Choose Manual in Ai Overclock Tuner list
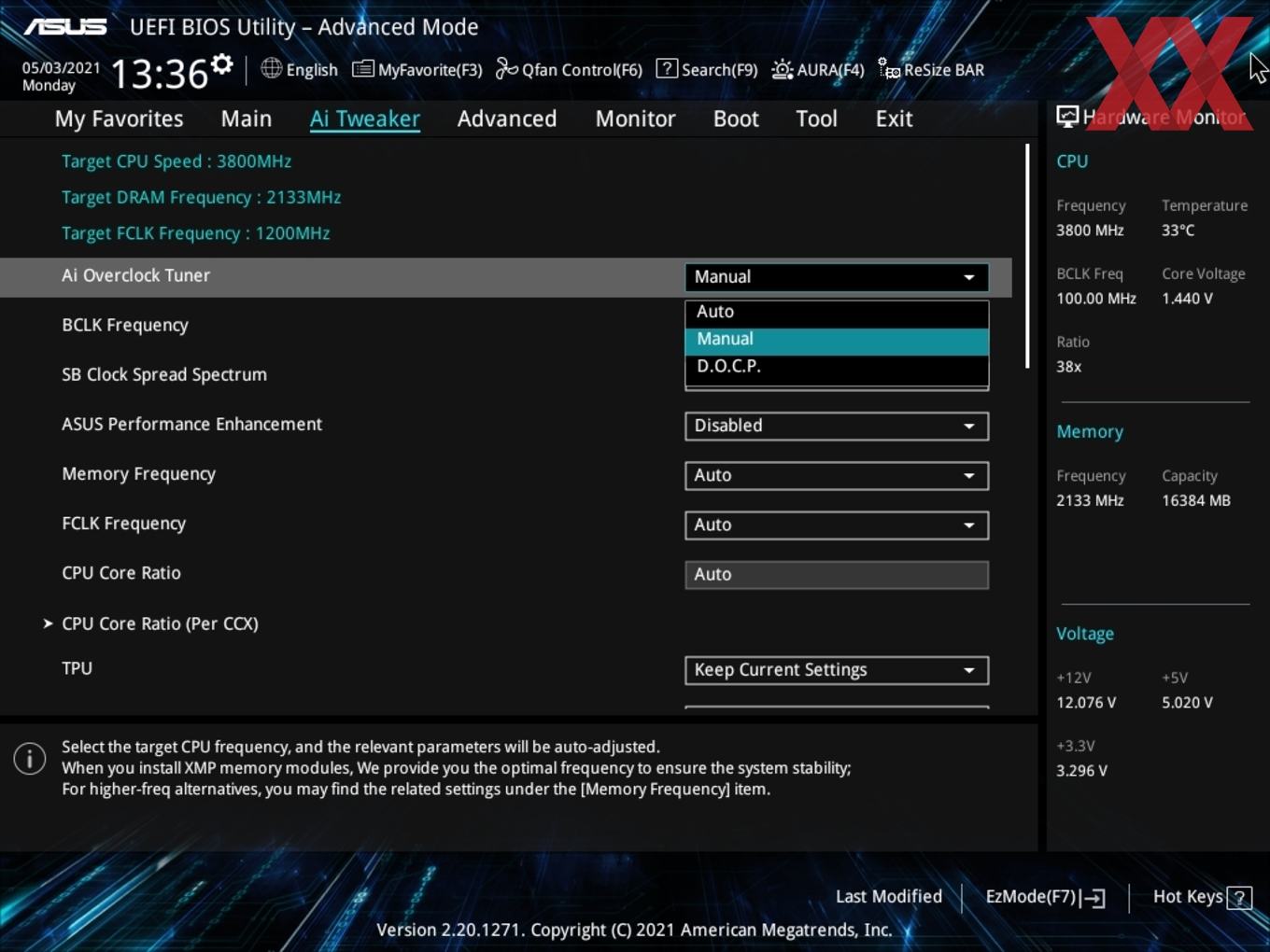 point(837,340)
